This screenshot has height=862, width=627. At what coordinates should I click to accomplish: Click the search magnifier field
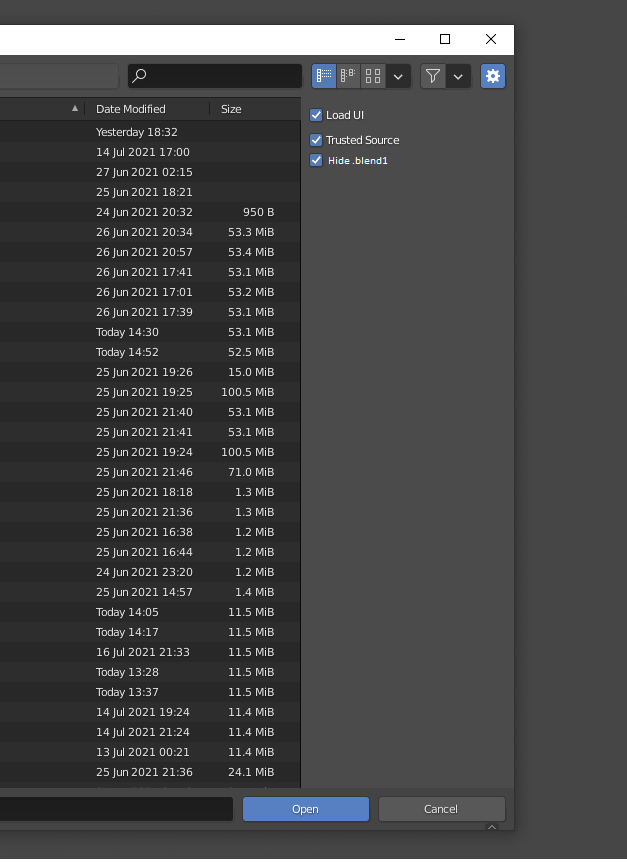(215, 76)
